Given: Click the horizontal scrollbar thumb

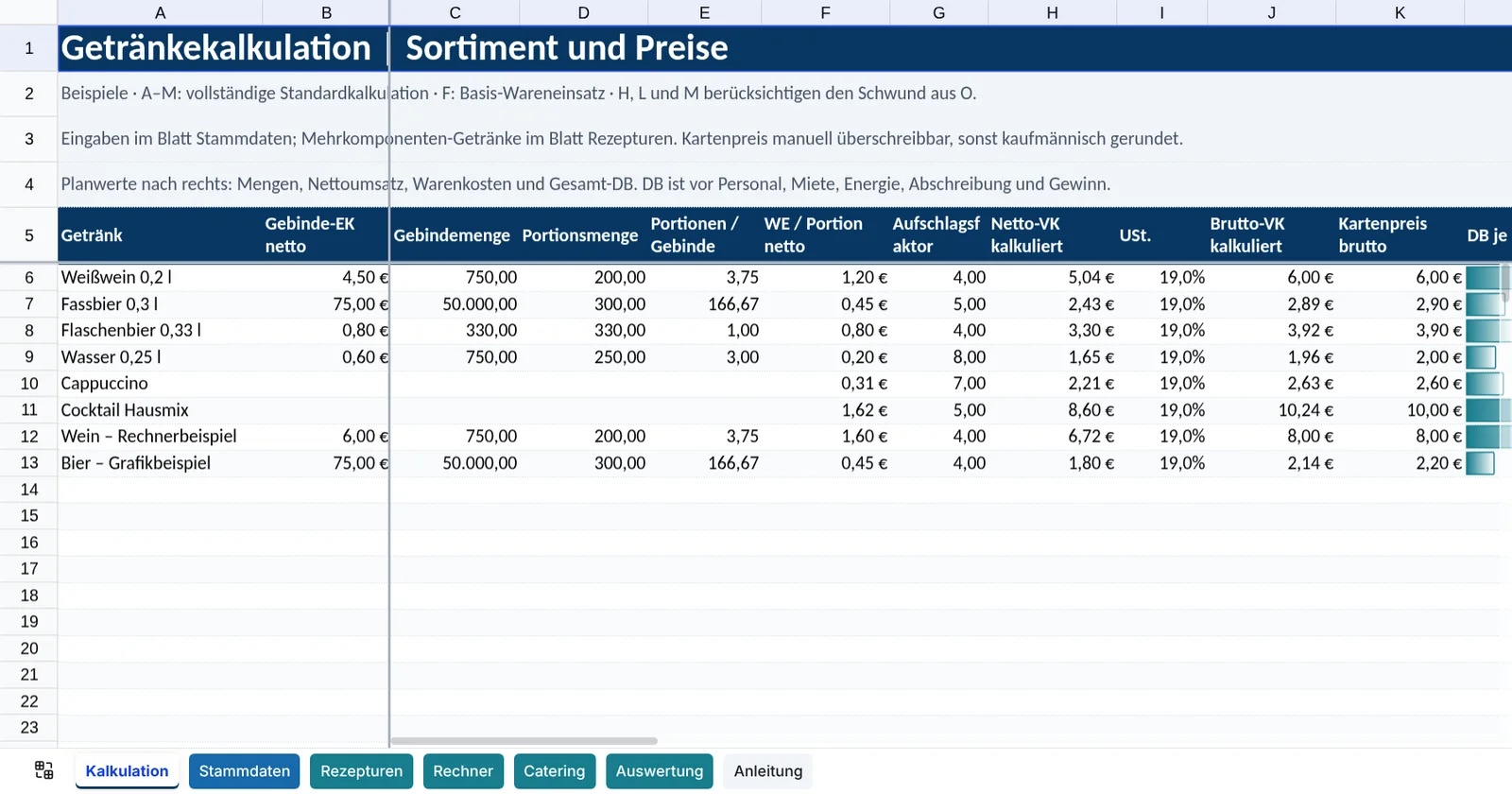Looking at the screenshot, I should coord(524,741).
